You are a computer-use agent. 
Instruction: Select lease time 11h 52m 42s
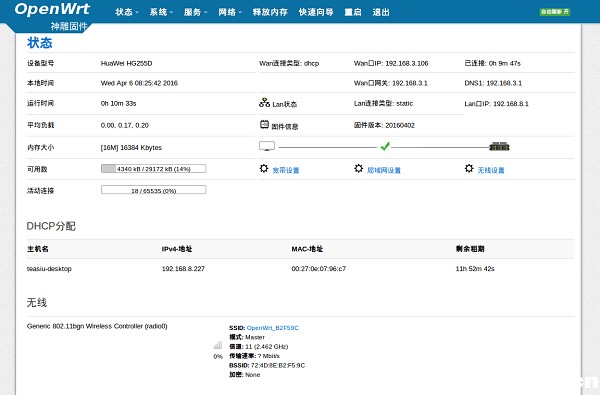(475, 269)
